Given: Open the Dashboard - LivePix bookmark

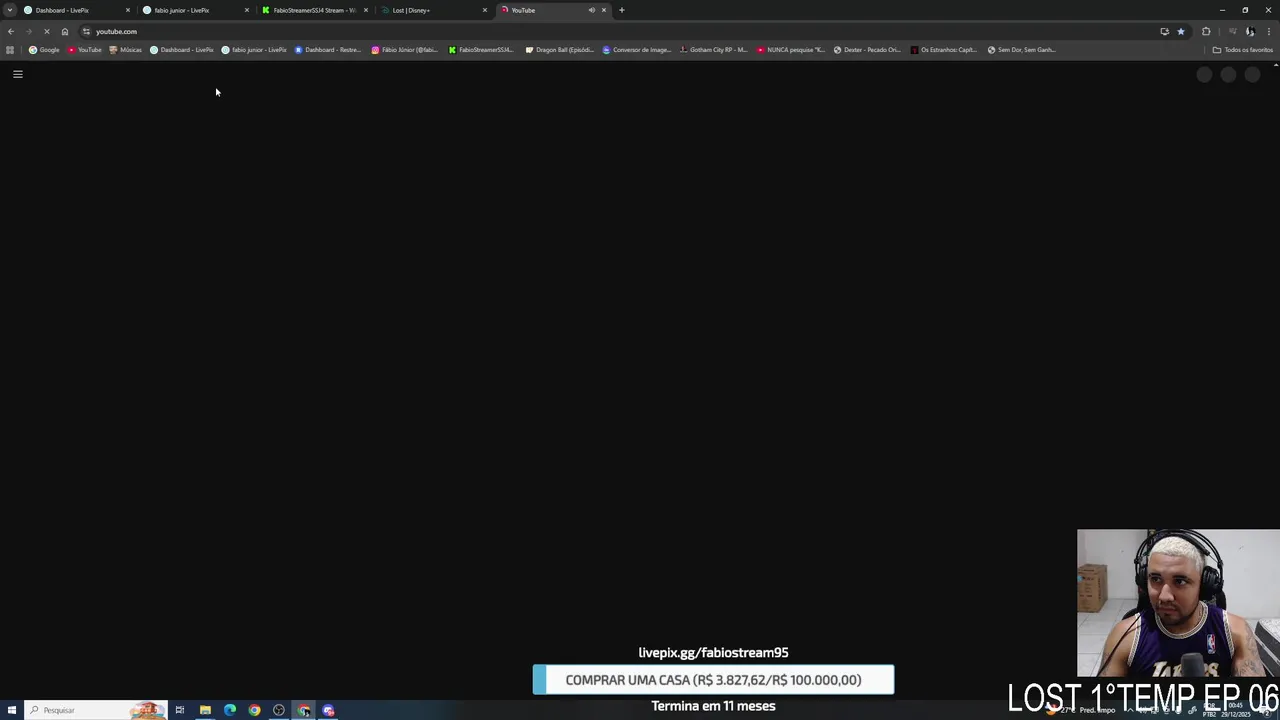Looking at the screenshot, I should [x=182, y=50].
